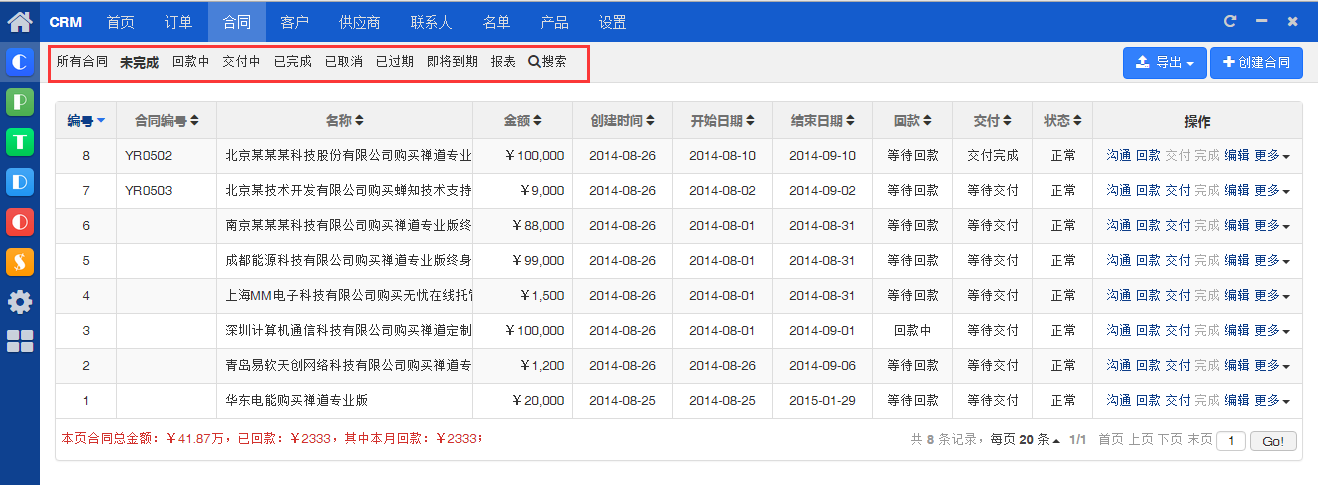The height and width of the screenshot is (485, 1318).
Task: Open the 名单 menu
Action: tap(497, 21)
